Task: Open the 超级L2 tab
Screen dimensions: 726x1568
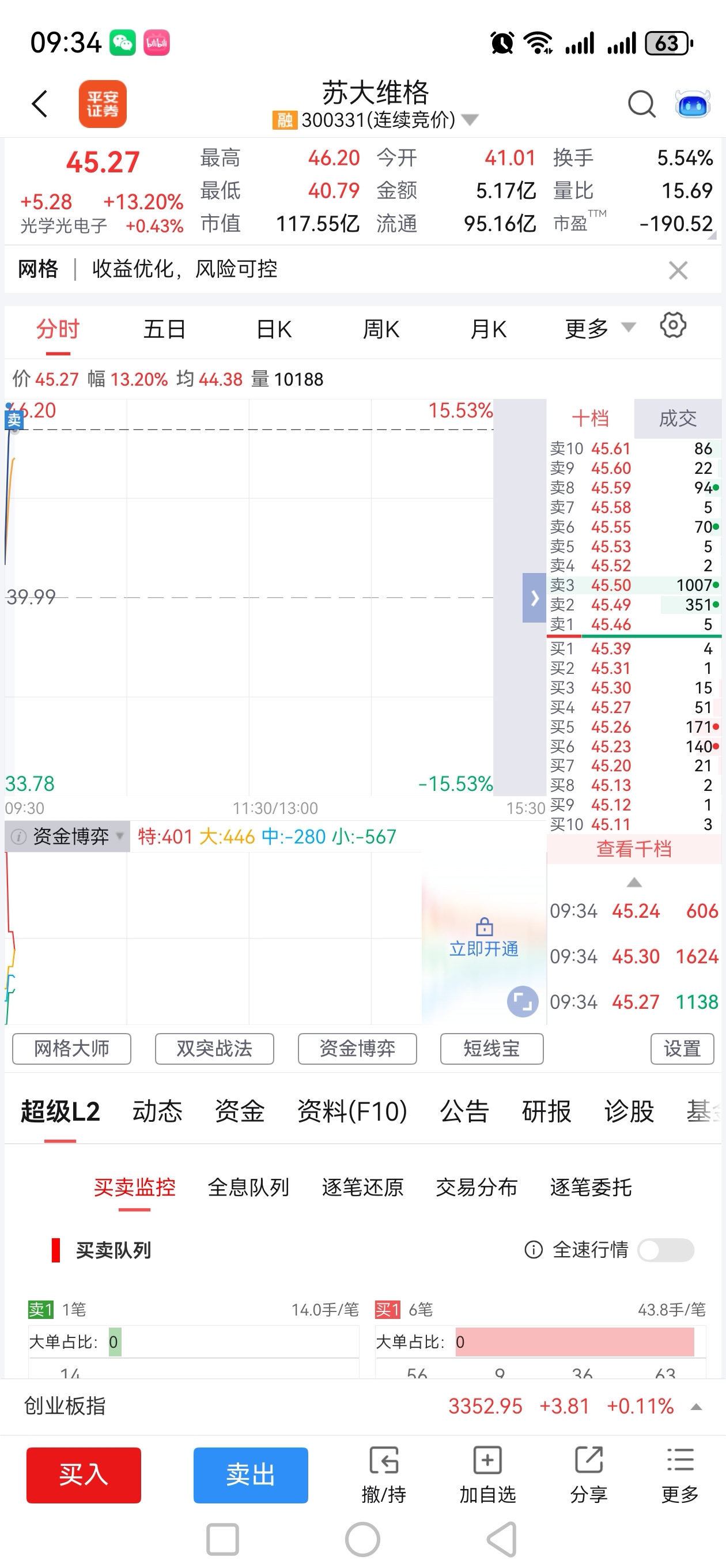Action: [60, 1111]
